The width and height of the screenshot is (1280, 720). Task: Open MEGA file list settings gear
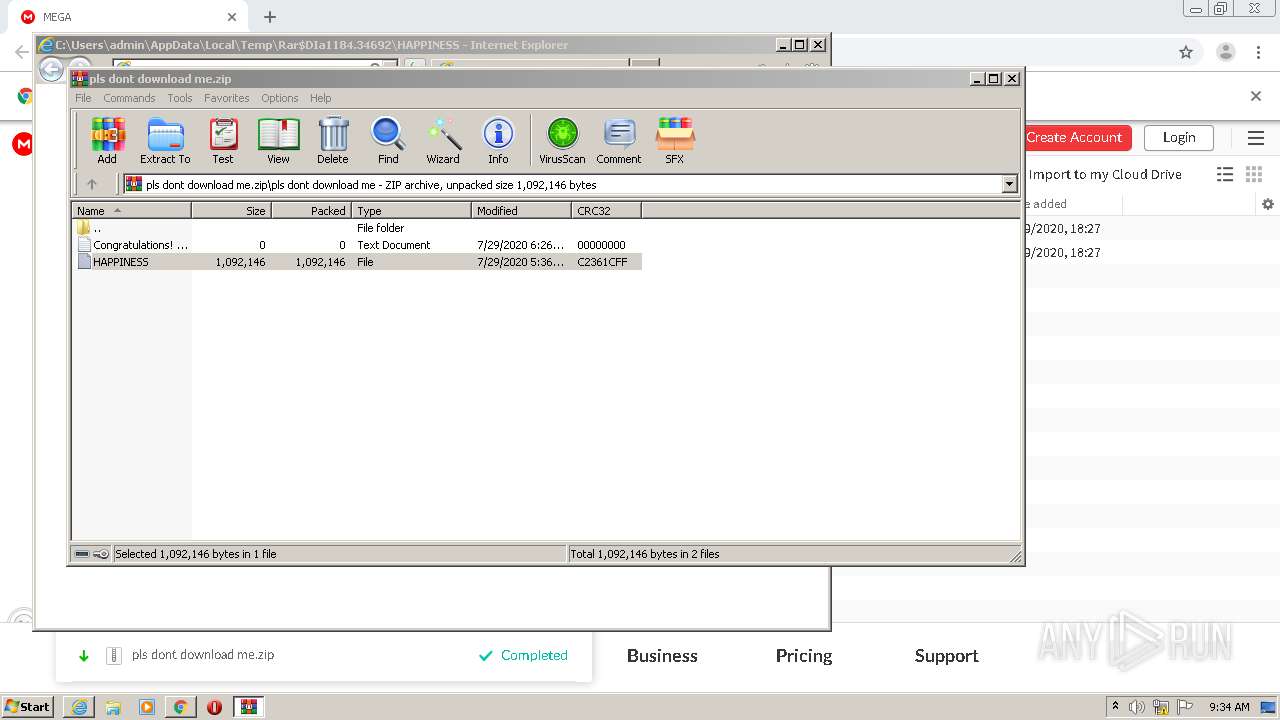pos(1268,204)
